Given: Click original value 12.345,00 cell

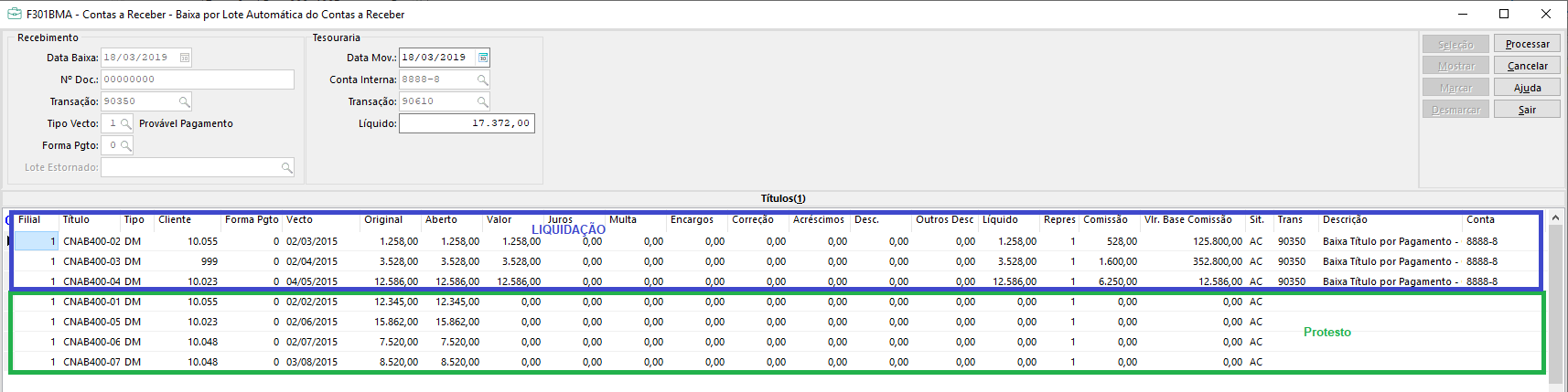Looking at the screenshot, I should [396, 302].
